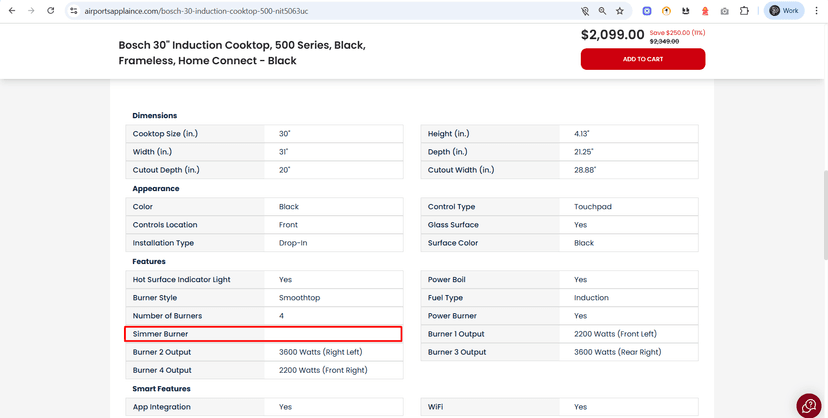Click the zoom magnifier icon in address bar
Image resolution: width=828 pixels, height=418 pixels.
(x=602, y=11)
